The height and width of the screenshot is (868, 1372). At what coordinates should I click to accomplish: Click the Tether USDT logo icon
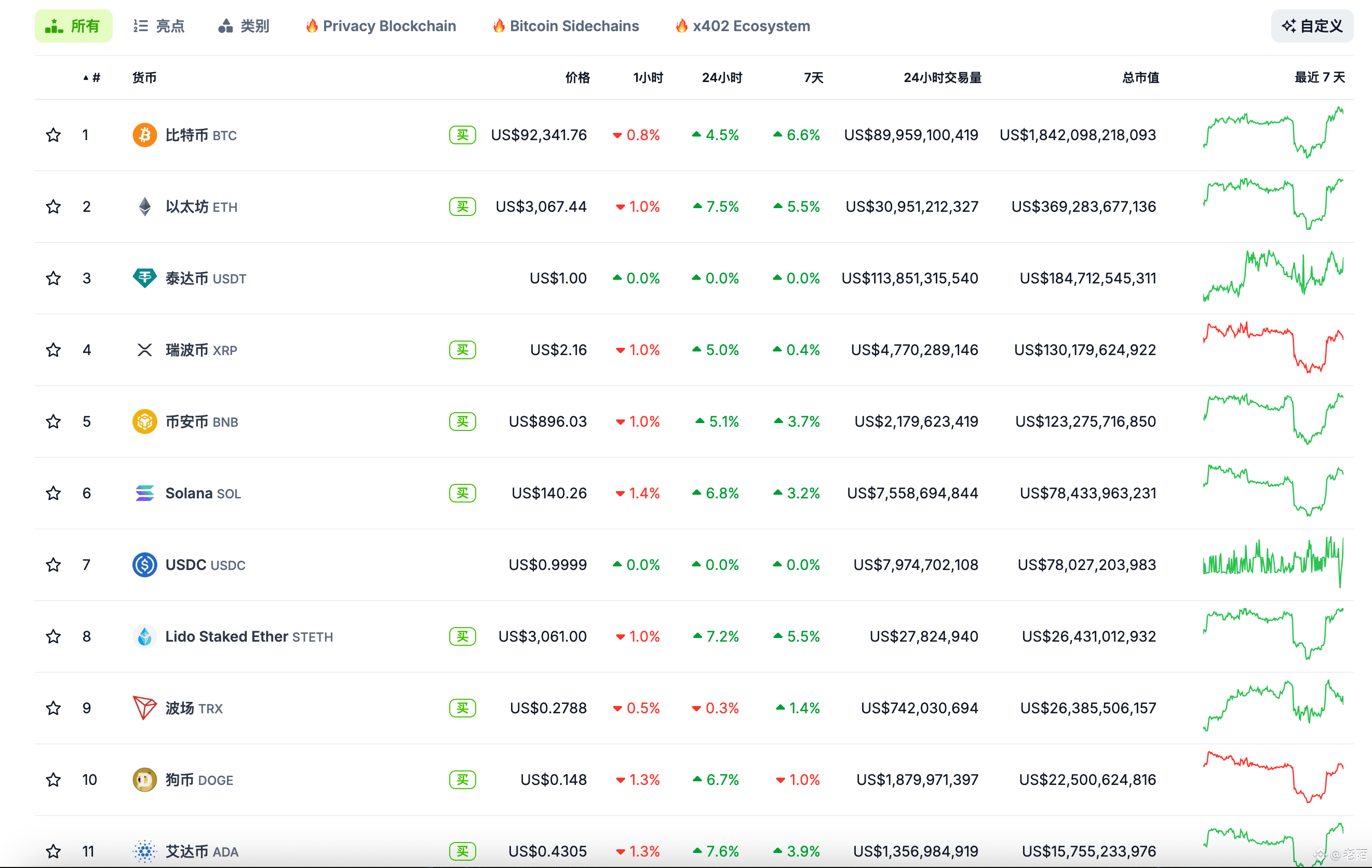pyautogui.click(x=145, y=278)
